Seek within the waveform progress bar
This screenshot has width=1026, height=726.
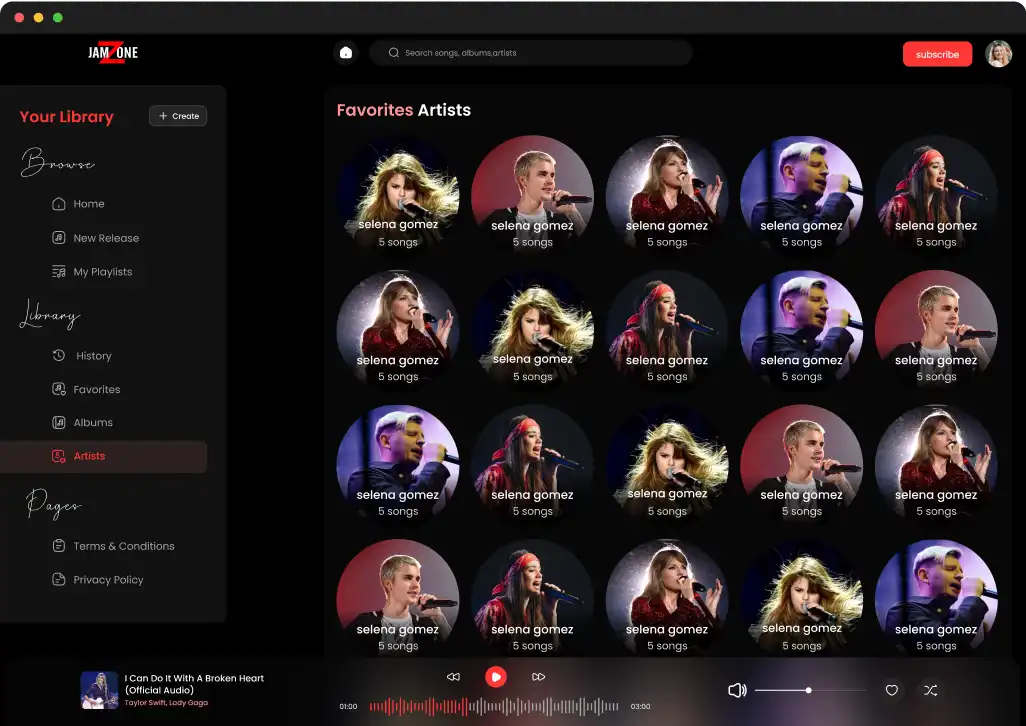[x=494, y=706]
